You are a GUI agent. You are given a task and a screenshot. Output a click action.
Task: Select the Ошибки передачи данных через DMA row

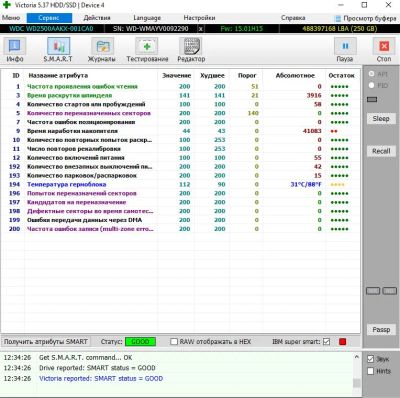pos(180,220)
